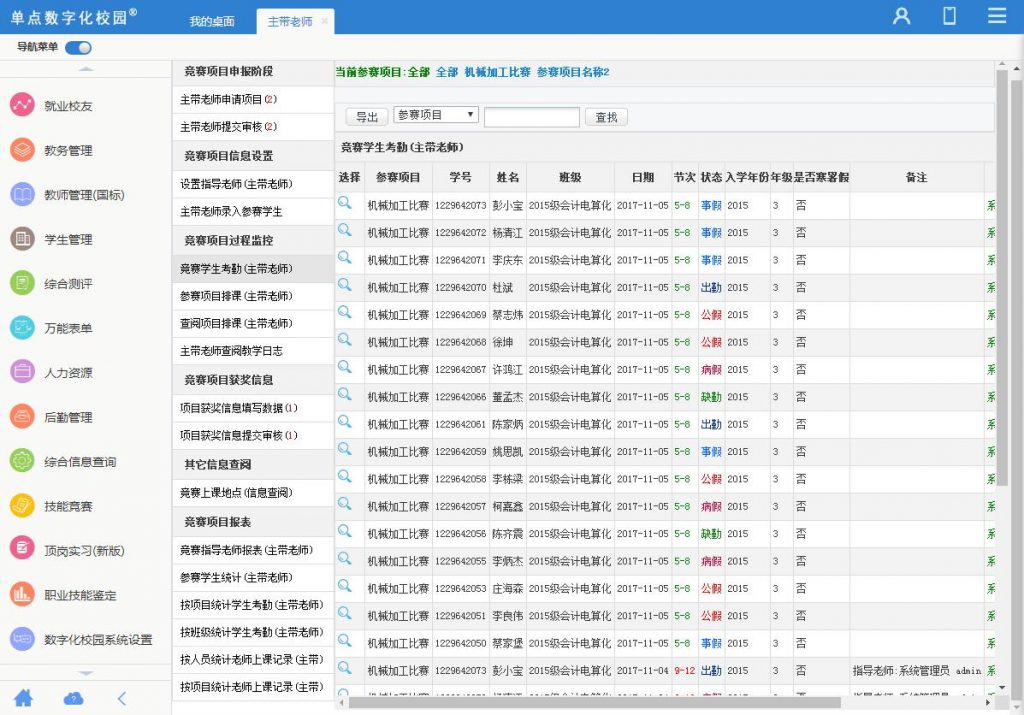Click magnifier icon for student 1229642073 on 2017-11-05

point(345,203)
